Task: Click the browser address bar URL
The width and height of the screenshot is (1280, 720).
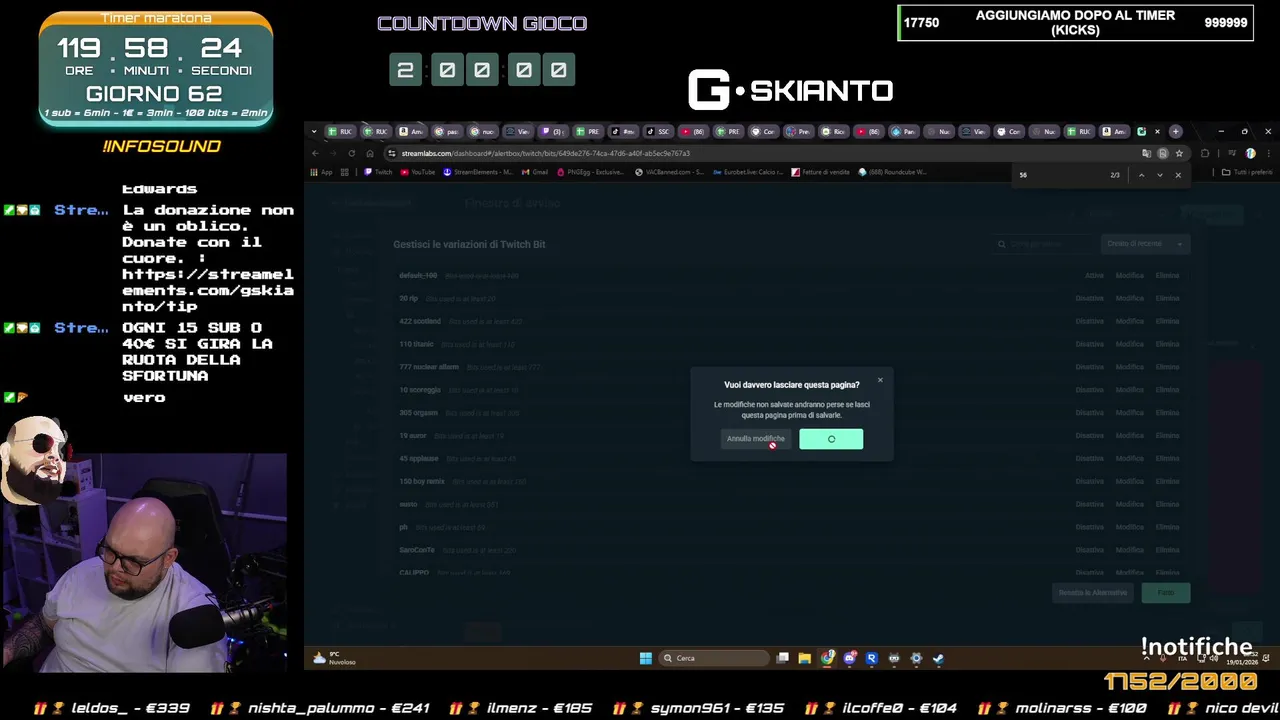Action: point(545,153)
